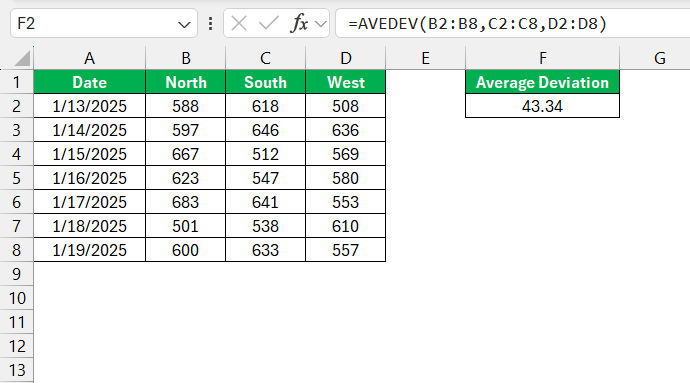Select row 13 header
The height and width of the screenshot is (383, 690).
pos(17,370)
